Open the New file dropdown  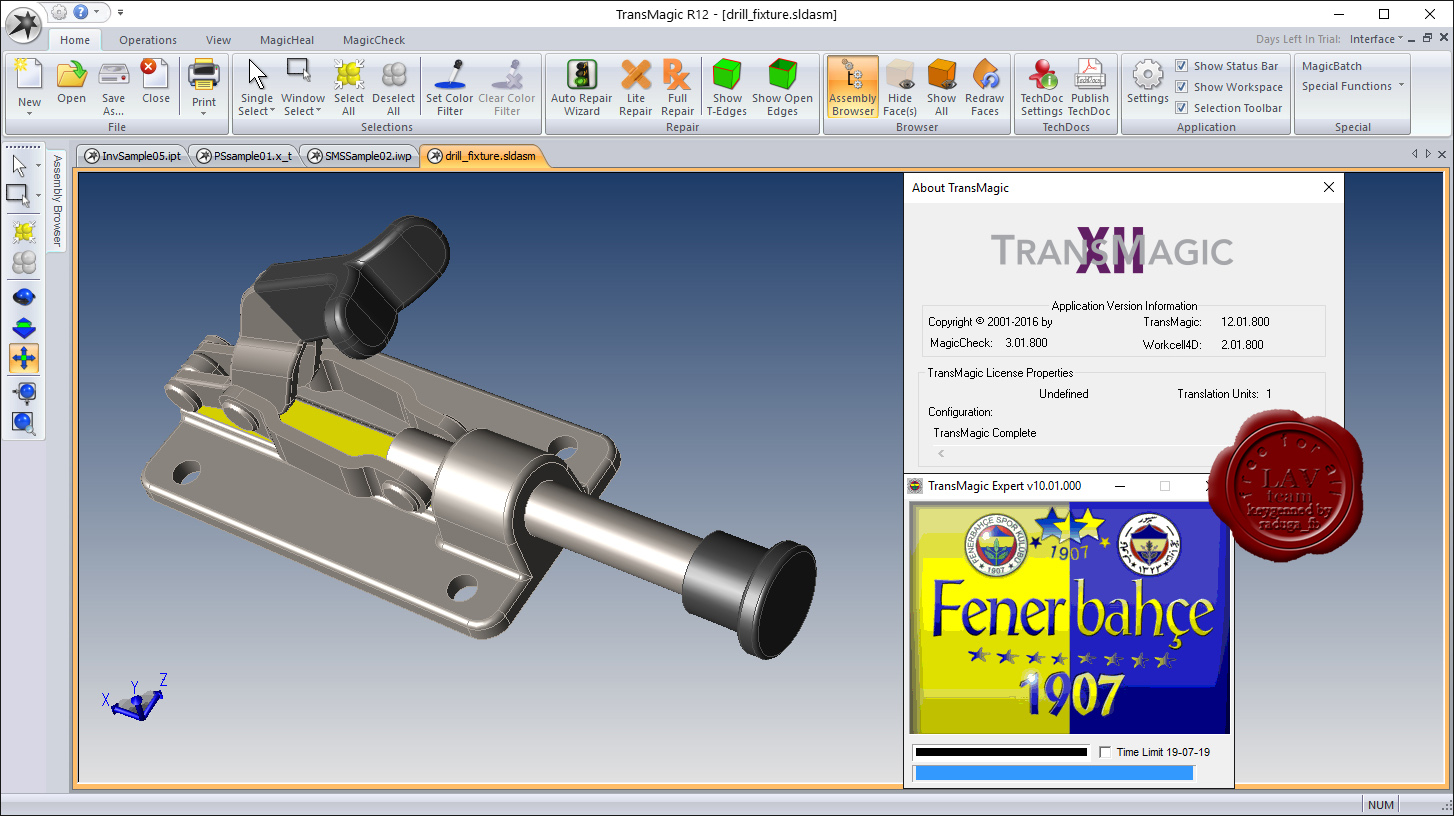coord(29,113)
